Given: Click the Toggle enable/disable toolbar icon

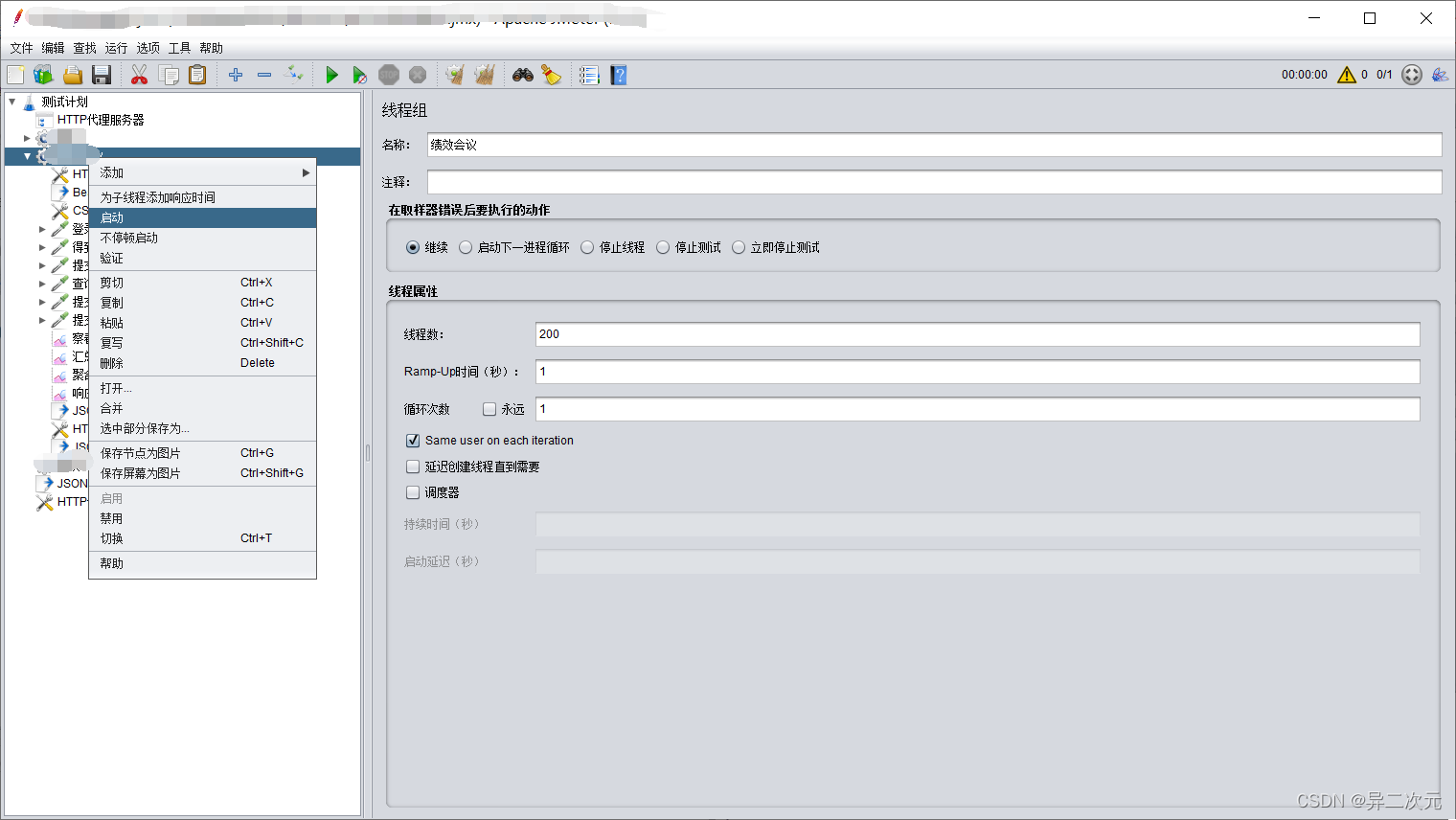Looking at the screenshot, I should (x=294, y=75).
